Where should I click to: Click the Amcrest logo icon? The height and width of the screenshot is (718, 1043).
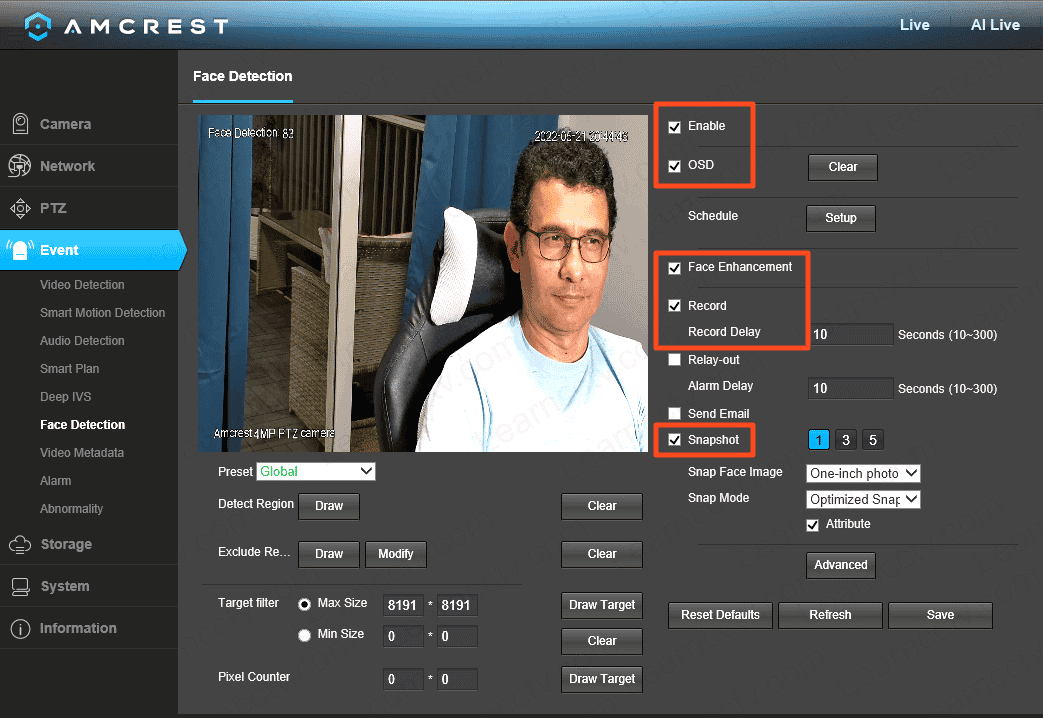coord(37,26)
